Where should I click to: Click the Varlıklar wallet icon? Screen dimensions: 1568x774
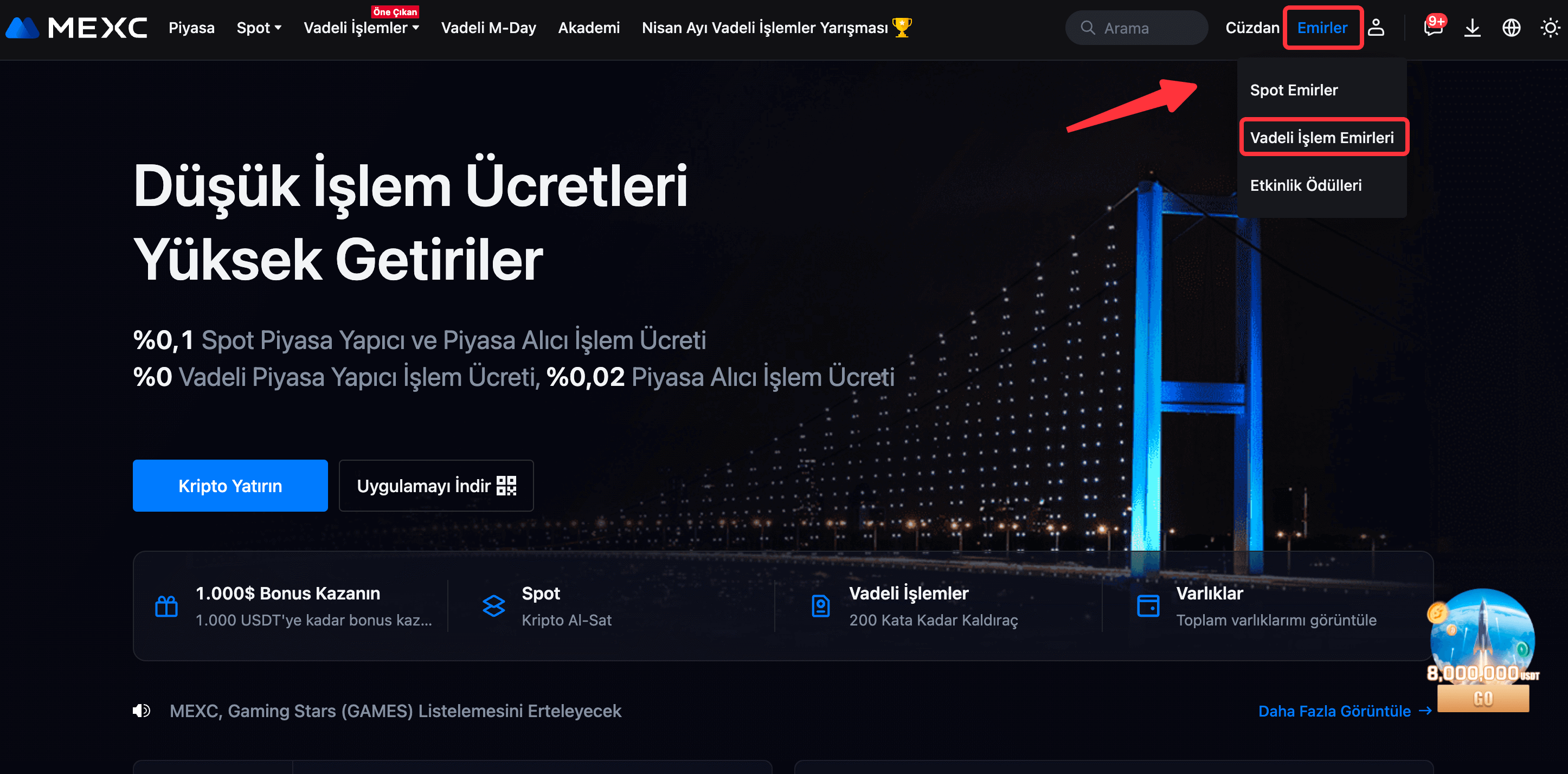1148,606
